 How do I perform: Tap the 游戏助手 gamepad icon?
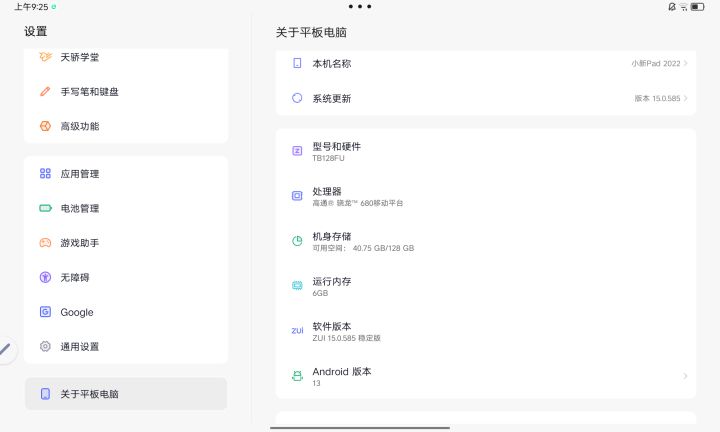pyautogui.click(x=45, y=242)
